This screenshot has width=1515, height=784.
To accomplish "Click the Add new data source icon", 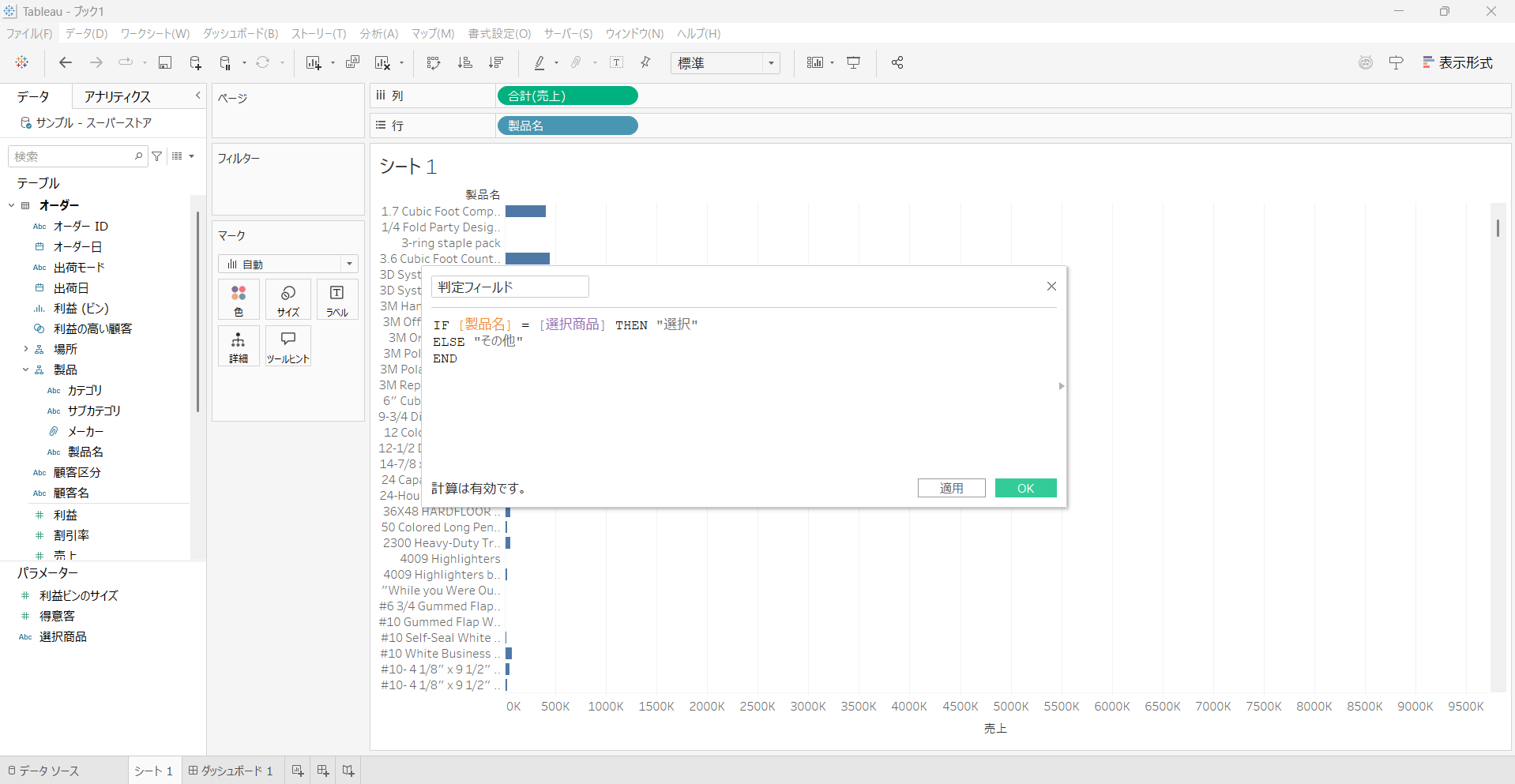I will pos(195,63).
